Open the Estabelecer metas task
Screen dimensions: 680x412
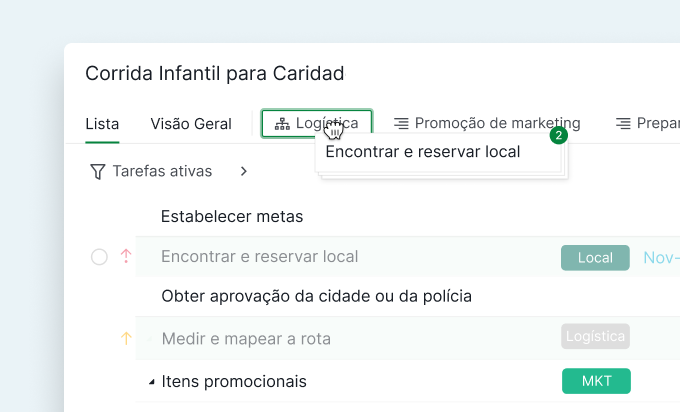tap(232, 216)
